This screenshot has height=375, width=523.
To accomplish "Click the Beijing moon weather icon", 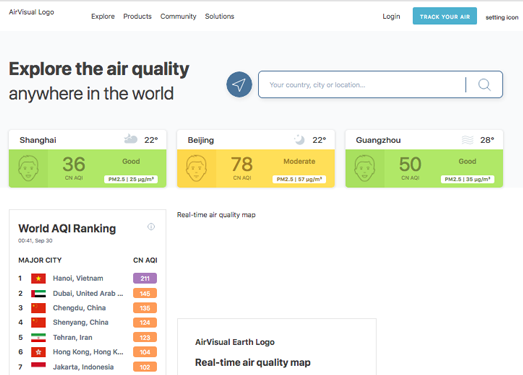I will coord(299,139).
